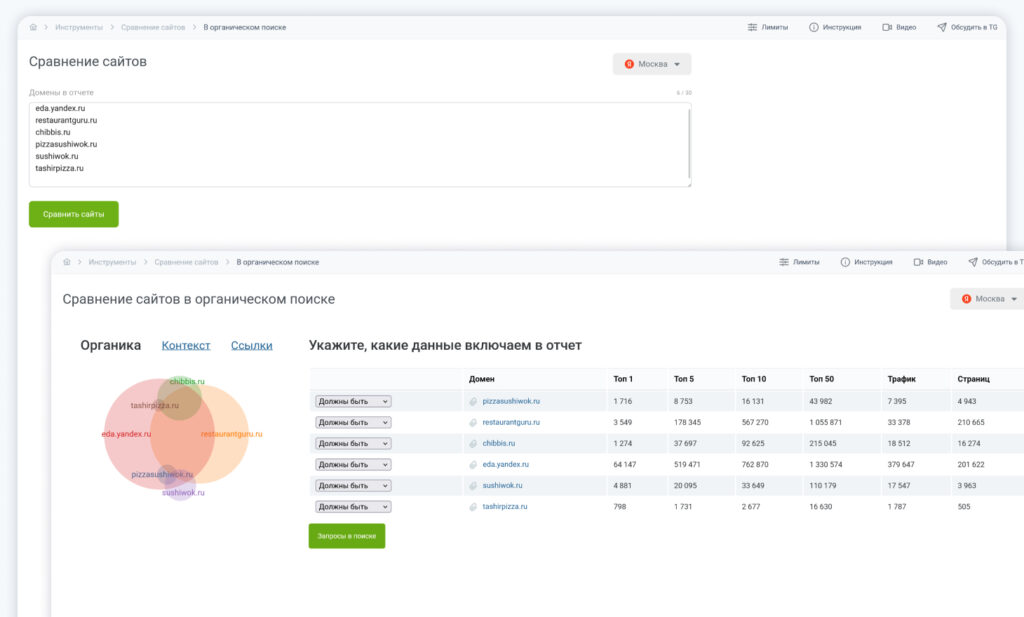This screenshot has width=1024, height=617.
Task: Open Москва region dropdown in back window
Action: click(x=652, y=64)
